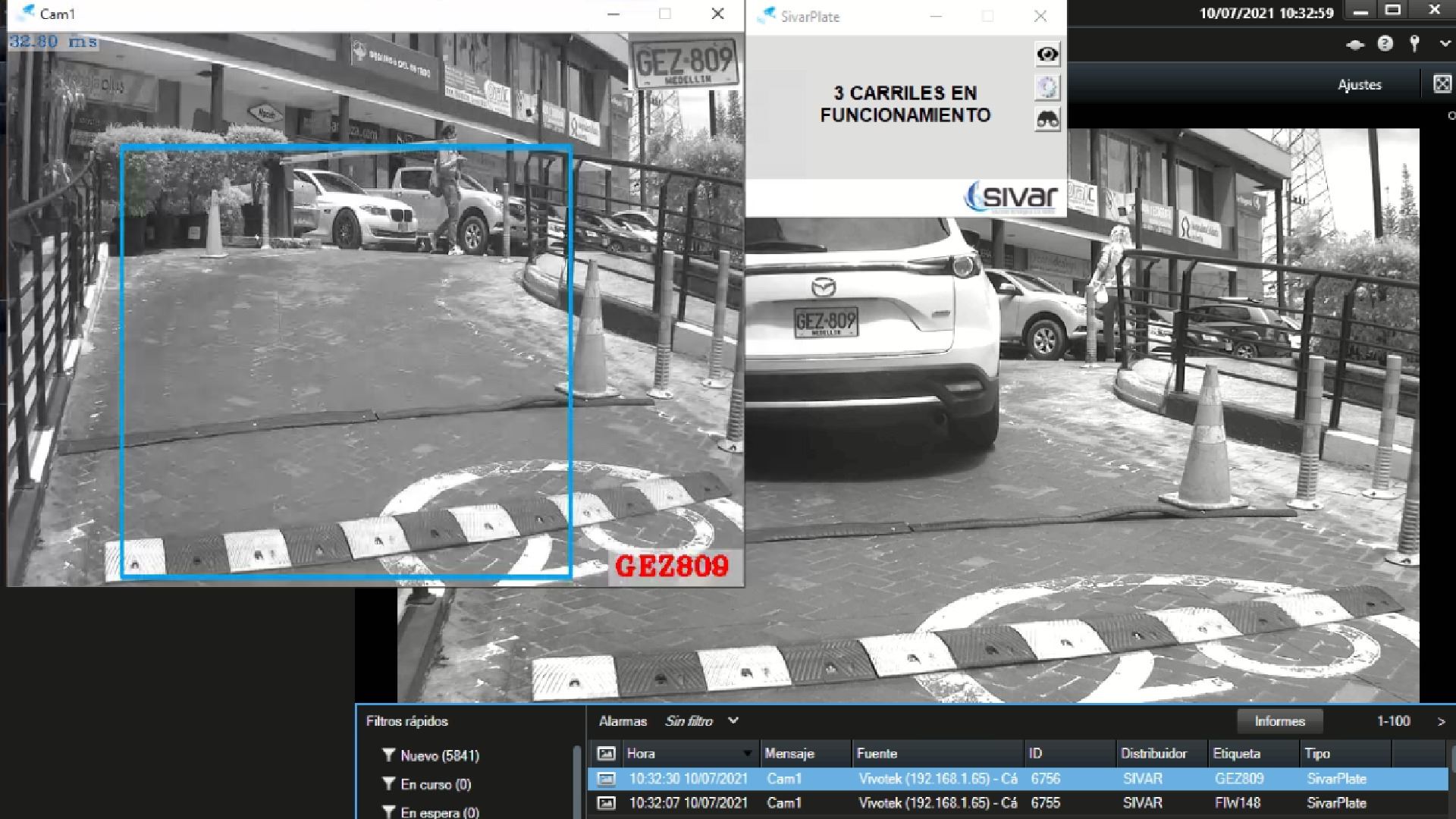Open the Sin filtro alarms dropdown
This screenshot has width=1456, height=819.
pyautogui.click(x=701, y=721)
